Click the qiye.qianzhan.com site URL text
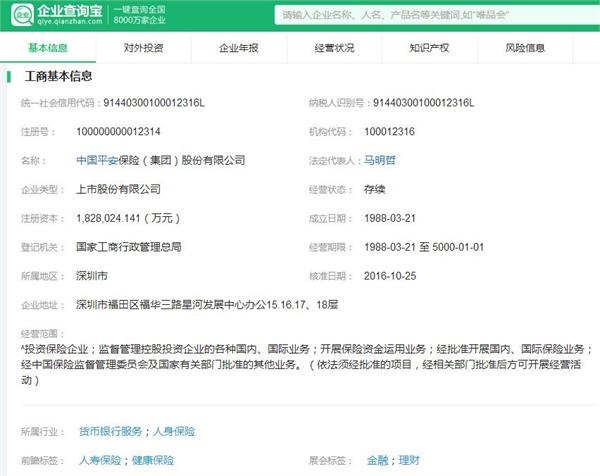The width and height of the screenshot is (600, 476). [70, 21]
